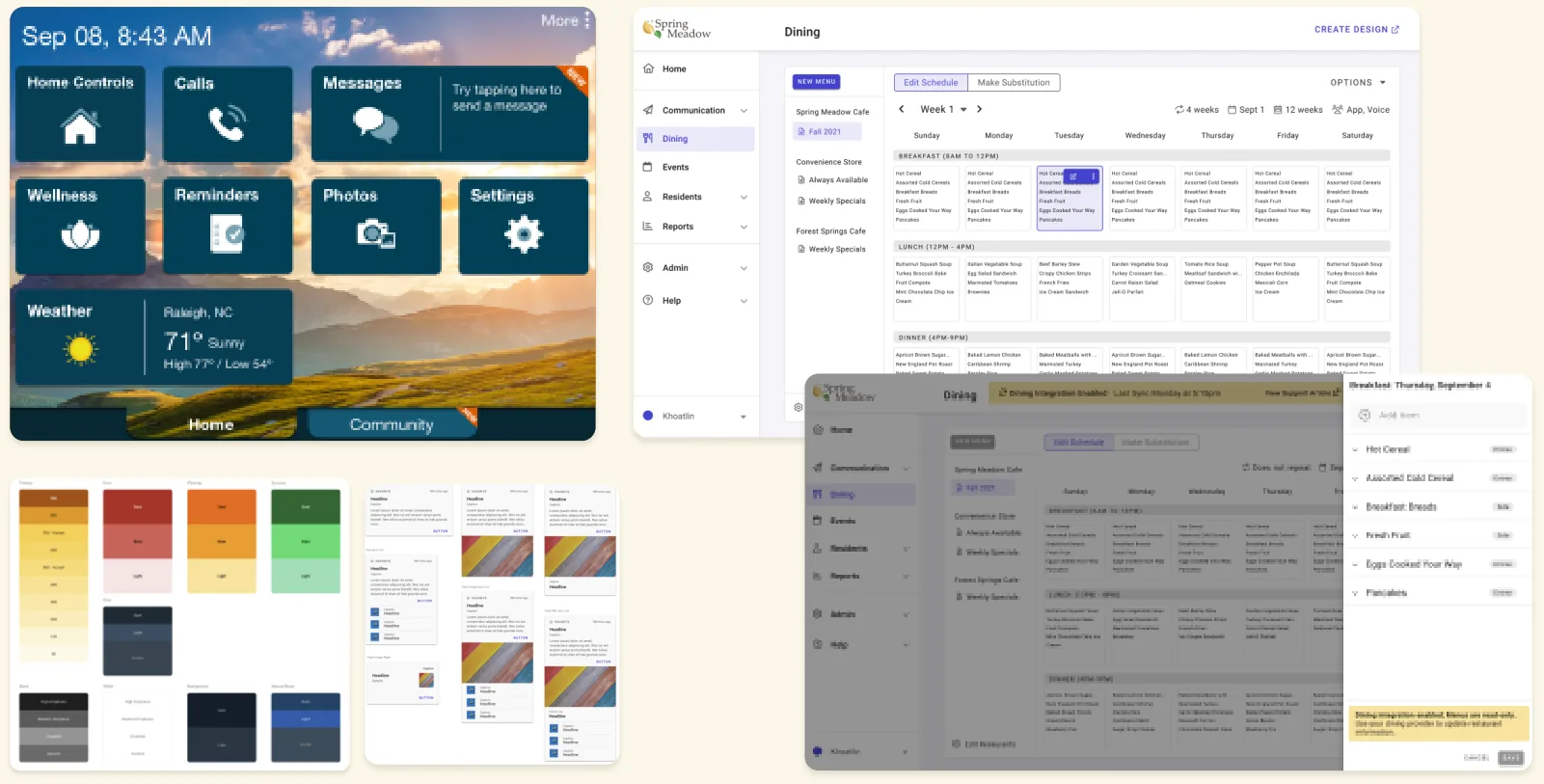This screenshot has height=784, width=1544.
Task: Click the Events calendar sidebar icon
Action: 648,167
